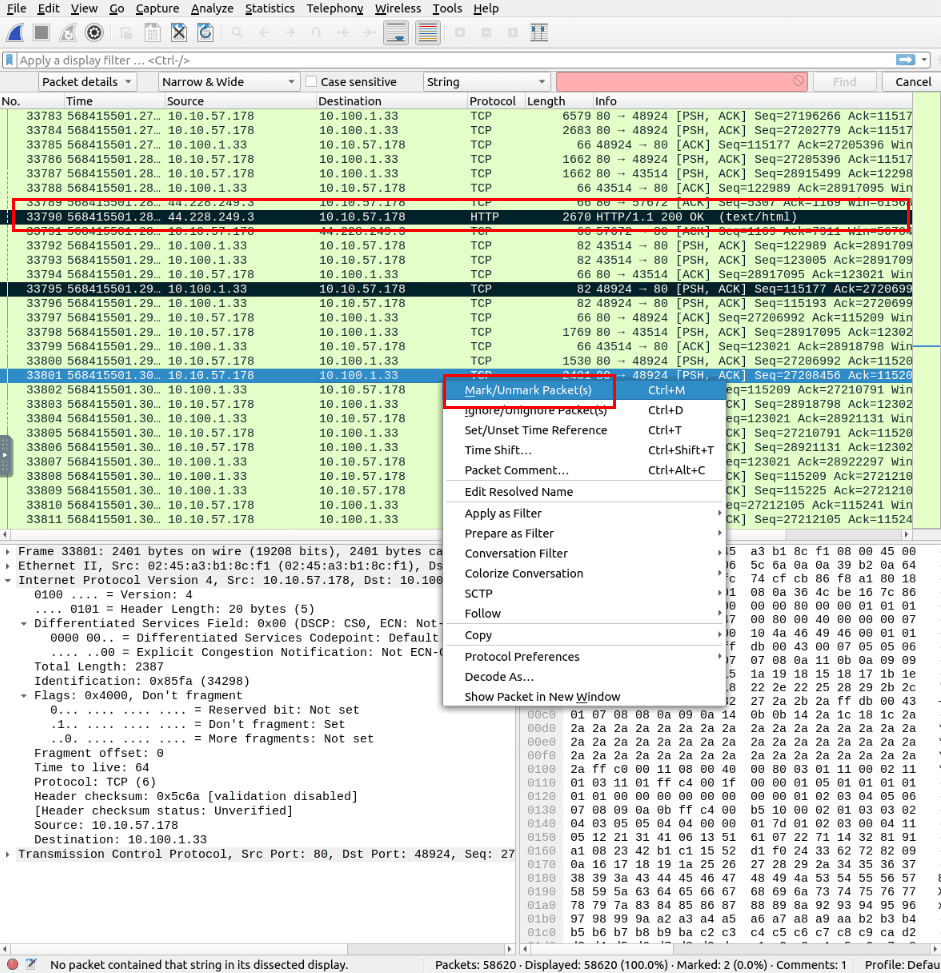Toggle colorize packet list icon
941x973 pixels.
pos(428,33)
